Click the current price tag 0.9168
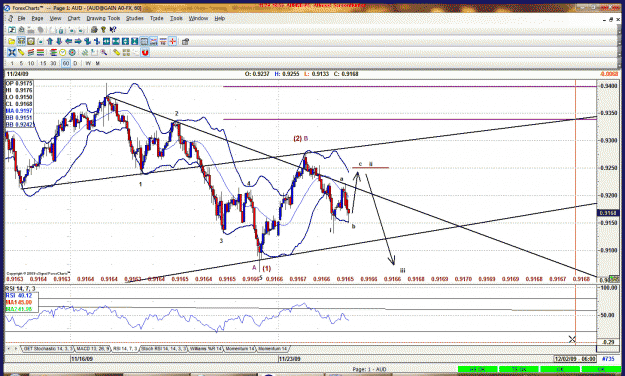Screen dimensions: 625x376 coord(608,213)
